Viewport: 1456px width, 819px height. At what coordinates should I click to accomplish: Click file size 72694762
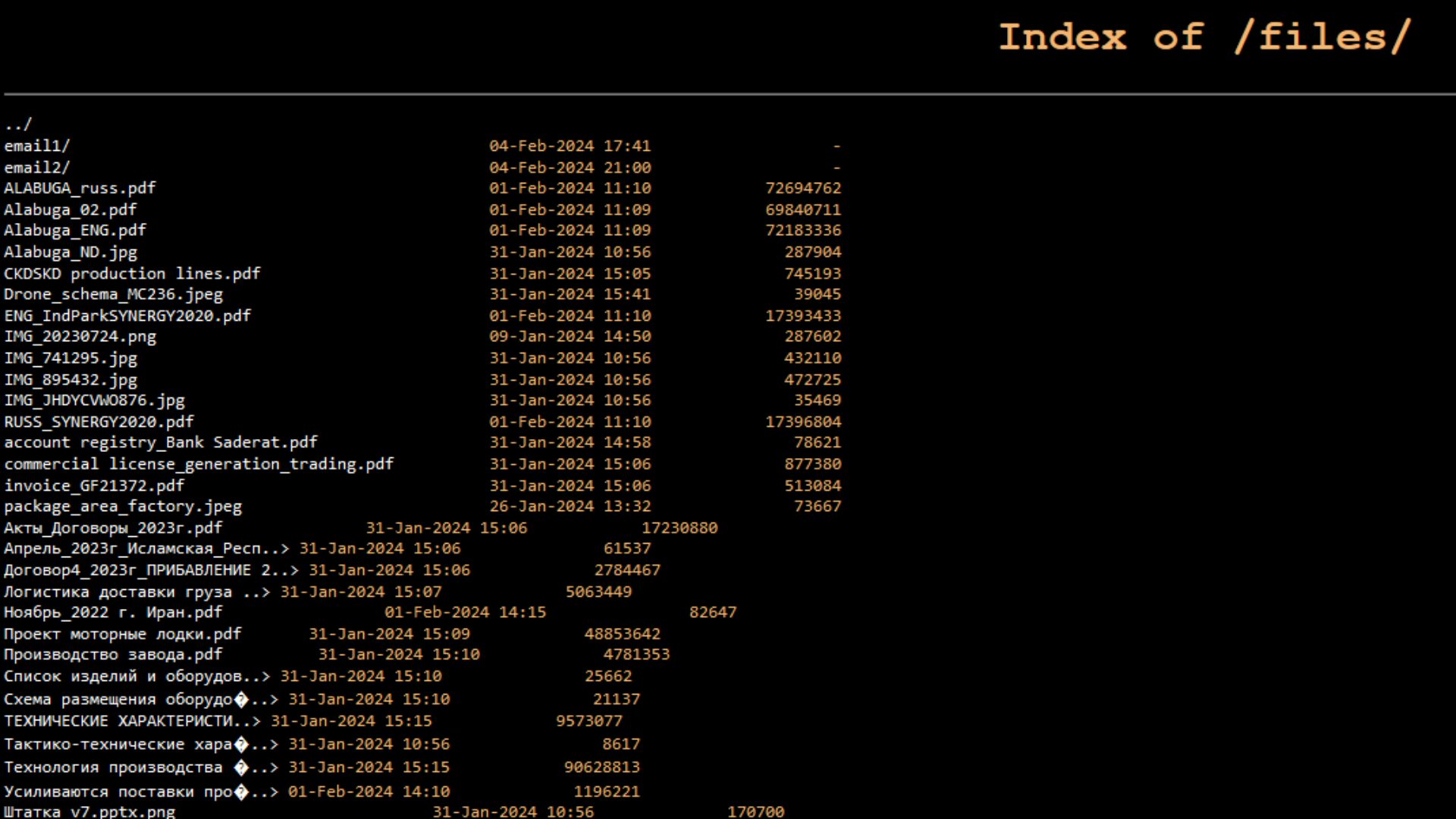click(803, 188)
